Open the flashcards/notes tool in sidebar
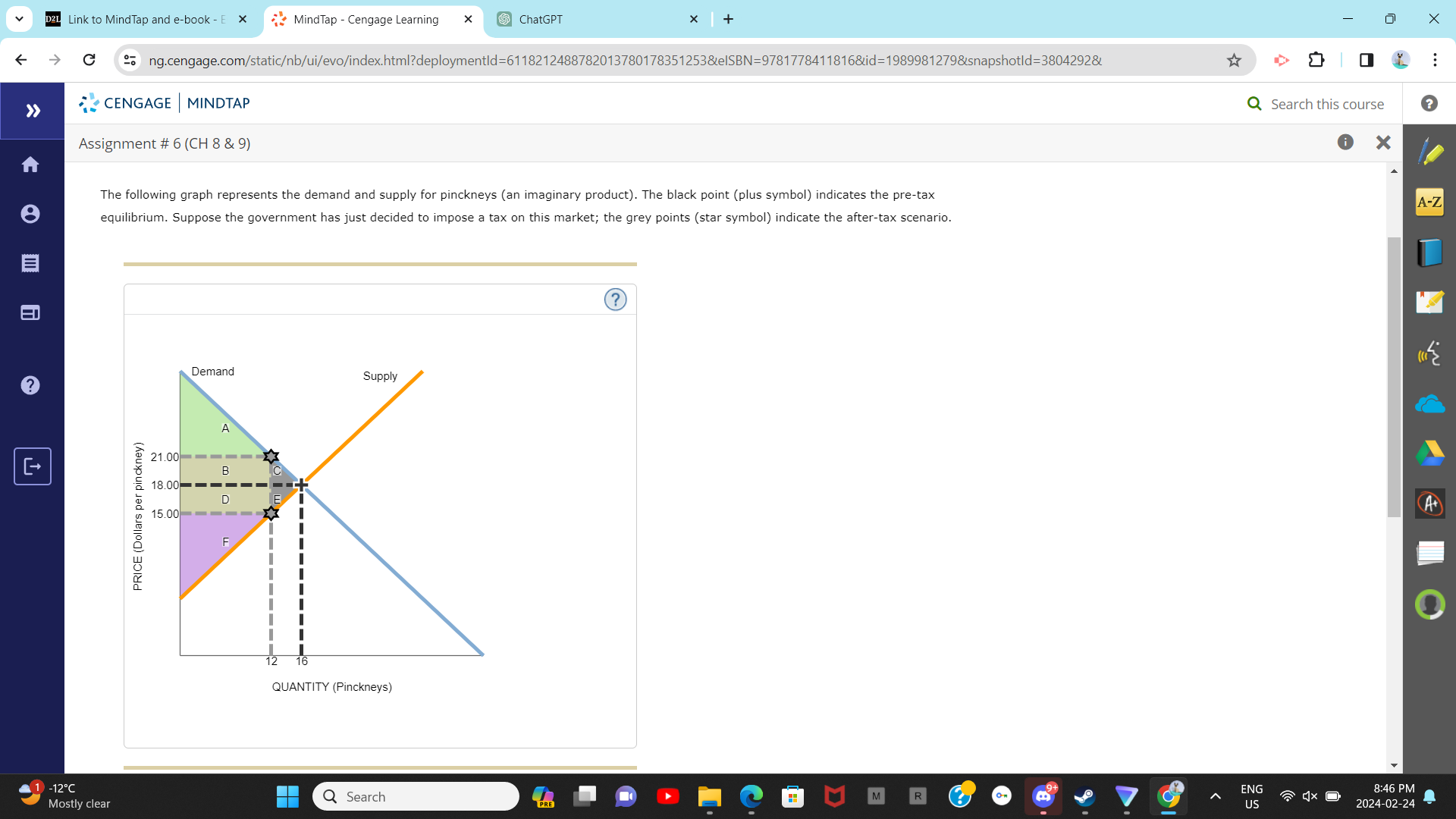Viewport: 1456px width, 819px height. coord(1430,302)
